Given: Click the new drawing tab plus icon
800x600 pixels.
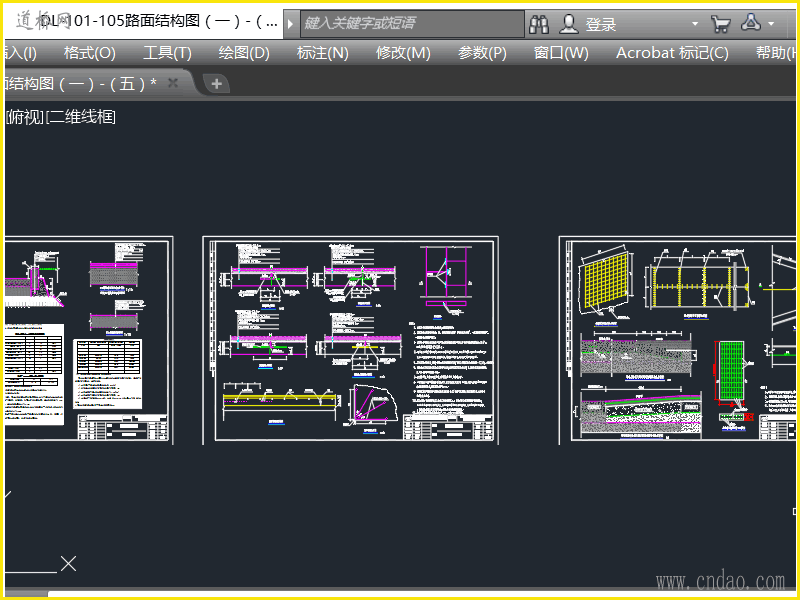Looking at the screenshot, I should [216, 83].
